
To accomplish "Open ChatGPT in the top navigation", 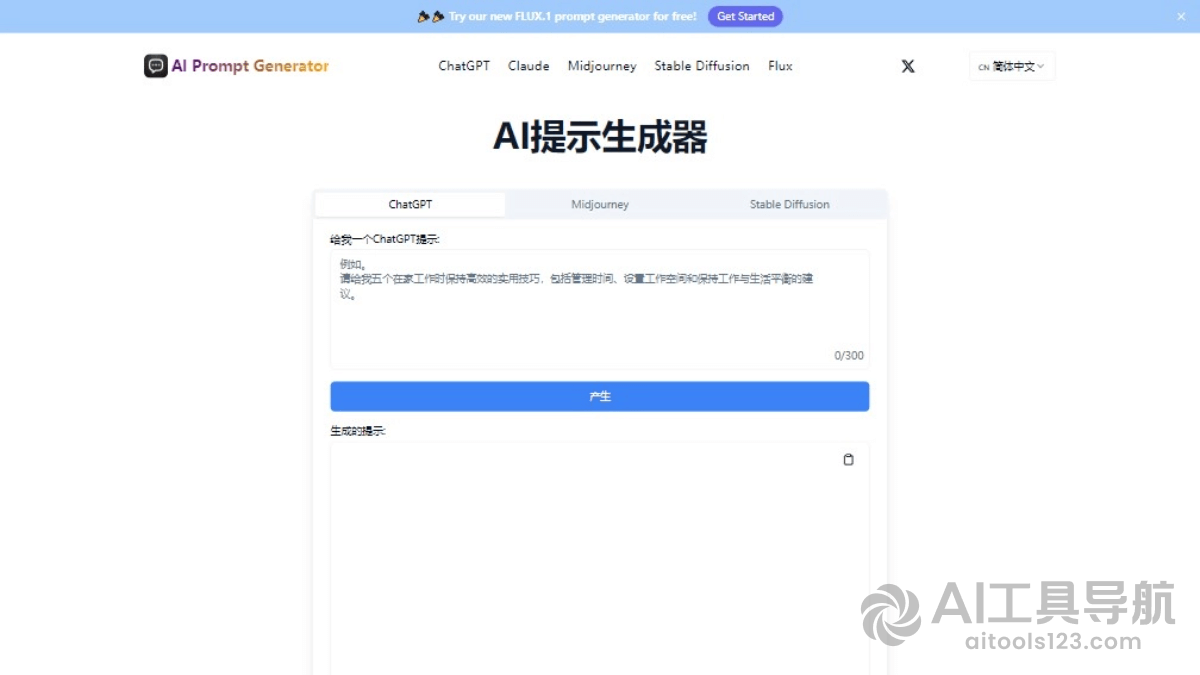I will [464, 66].
